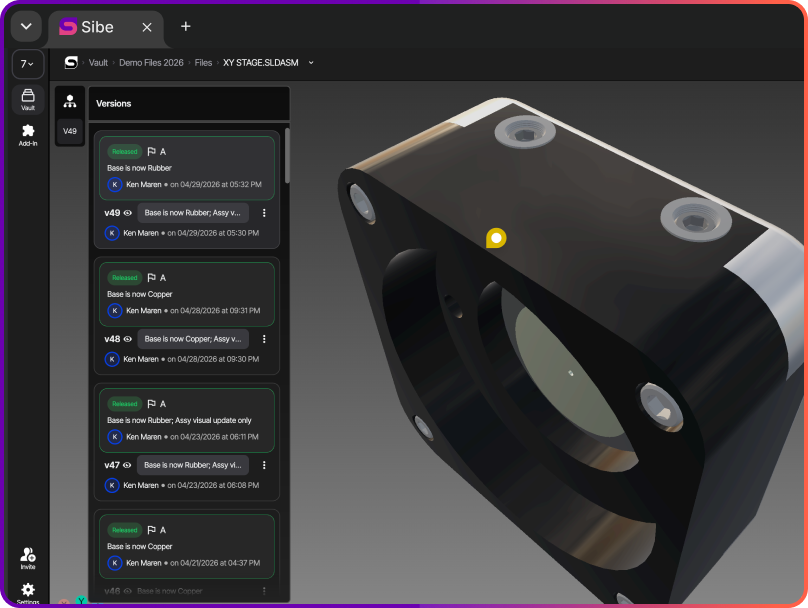Click timestamp 04/28/2026 at 09:30 PM

pos(213,359)
